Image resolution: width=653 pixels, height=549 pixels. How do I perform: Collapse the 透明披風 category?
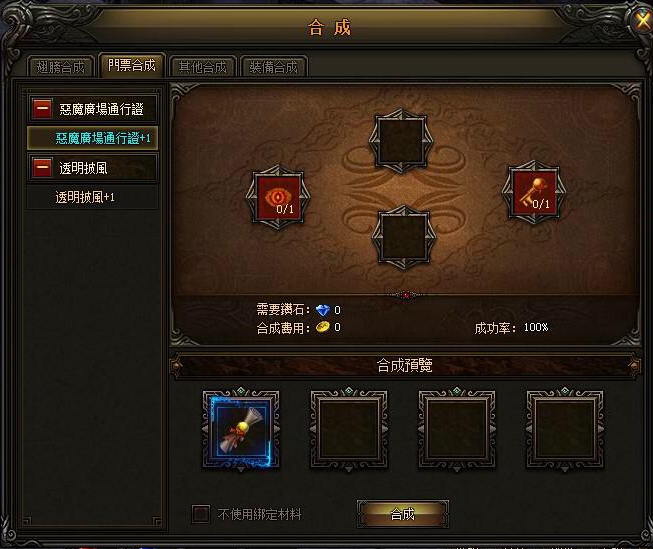[42, 168]
